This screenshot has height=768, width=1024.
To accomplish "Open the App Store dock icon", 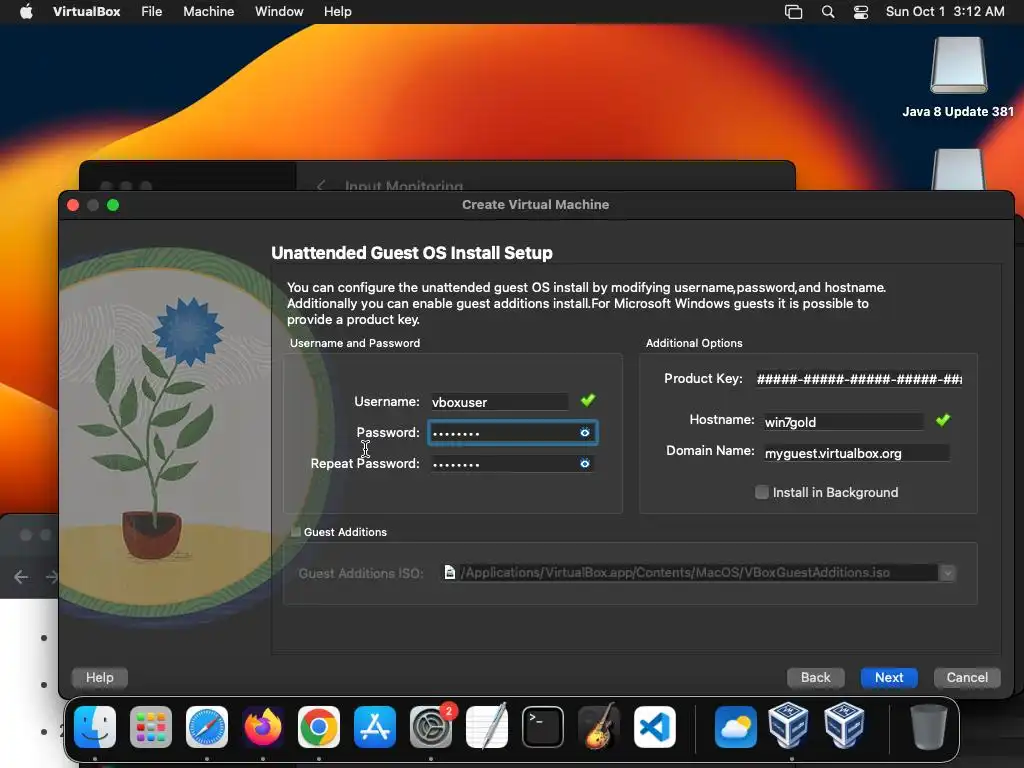I will point(375,727).
